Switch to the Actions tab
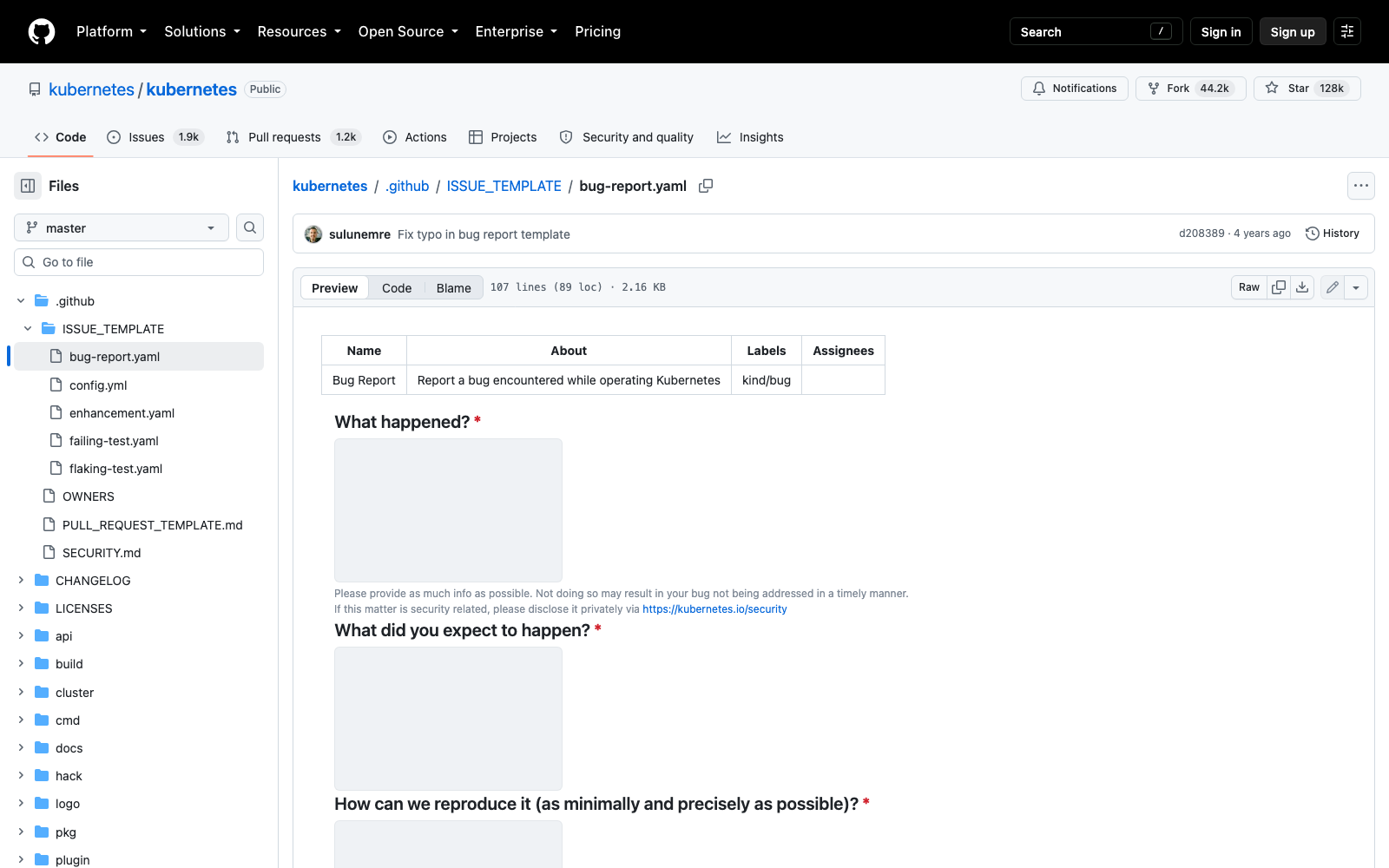1389x868 pixels. 415,137
